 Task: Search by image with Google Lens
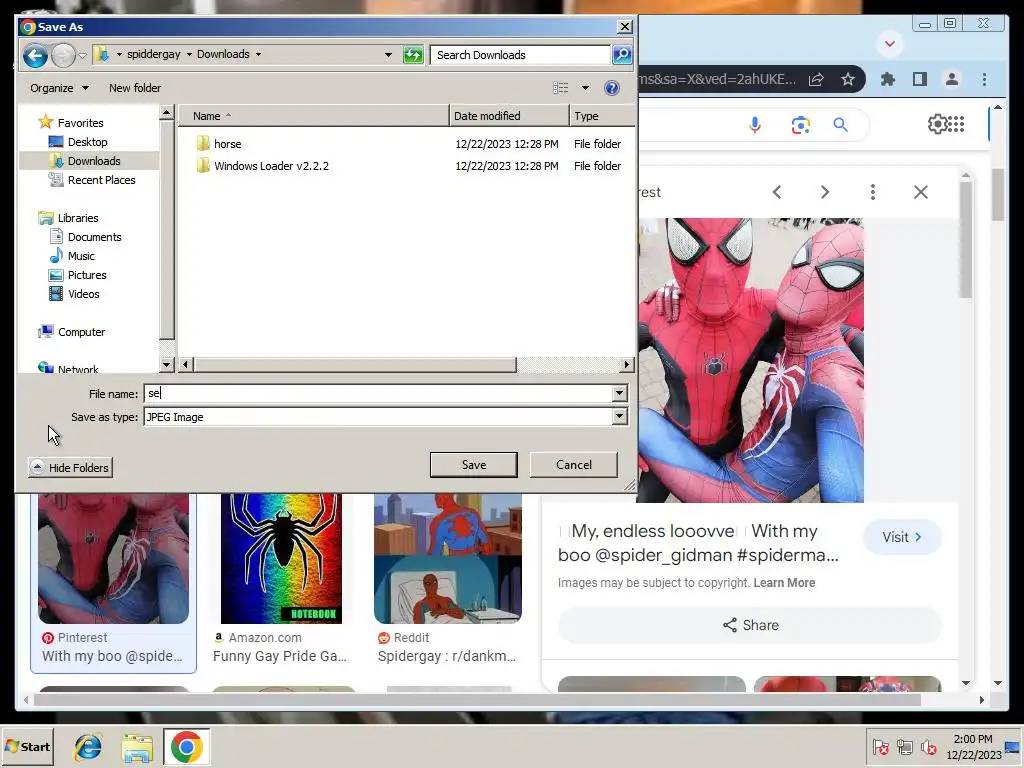click(x=800, y=124)
